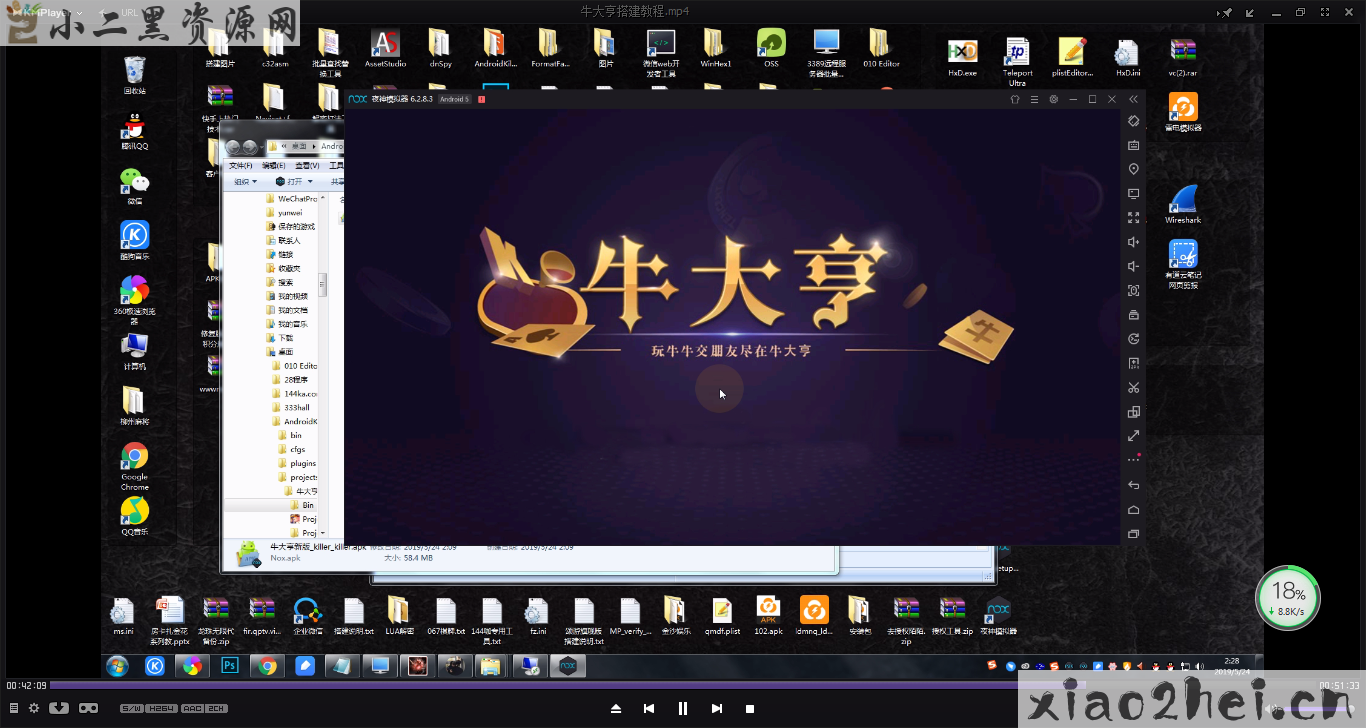Image resolution: width=1366 pixels, height=728 pixels.
Task: Click the Nox scissors tool icon
Action: pyautogui.click(x=1133, y=388)
